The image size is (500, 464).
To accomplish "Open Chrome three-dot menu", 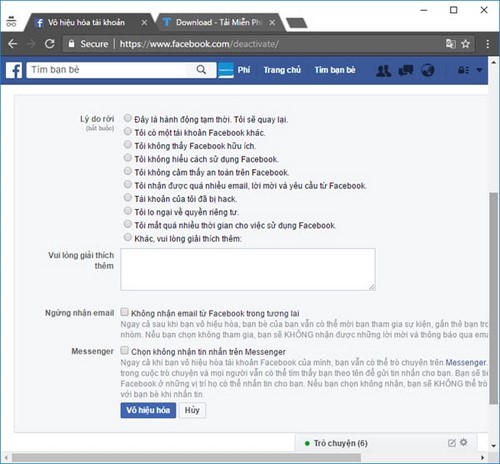I will pos(487,44).
